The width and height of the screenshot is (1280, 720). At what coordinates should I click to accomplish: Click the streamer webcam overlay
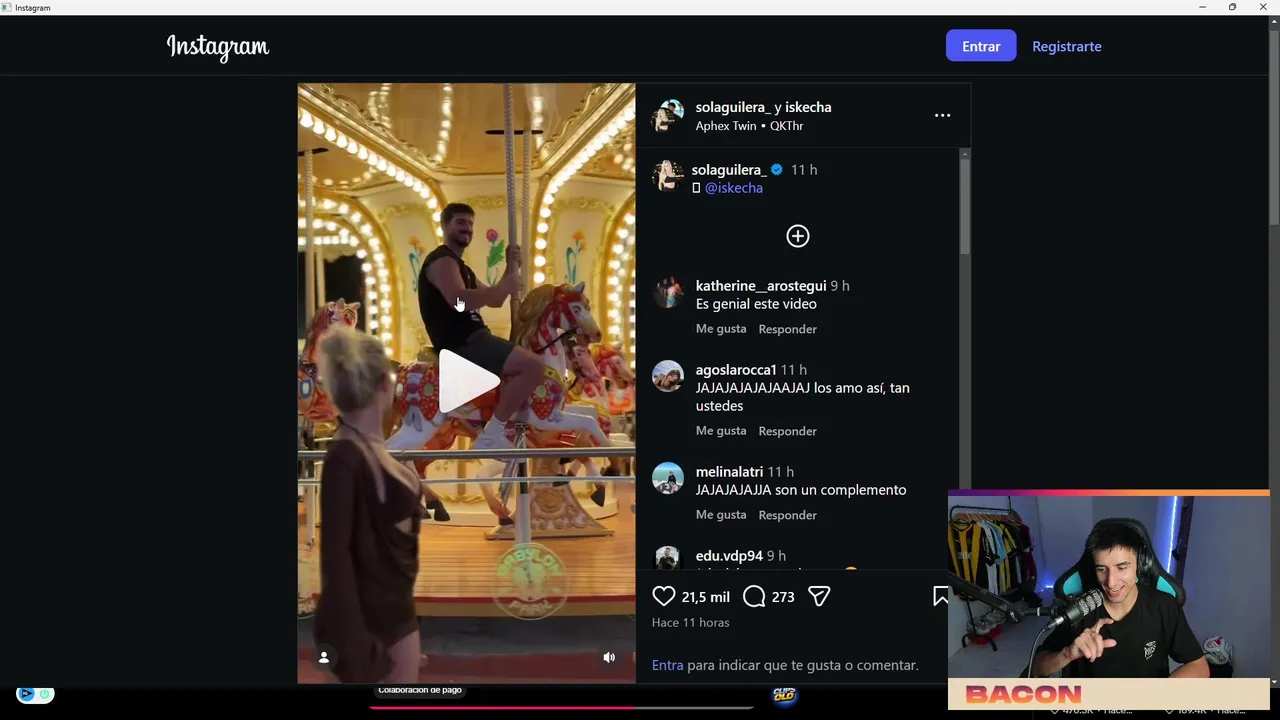click(1108, 600)
